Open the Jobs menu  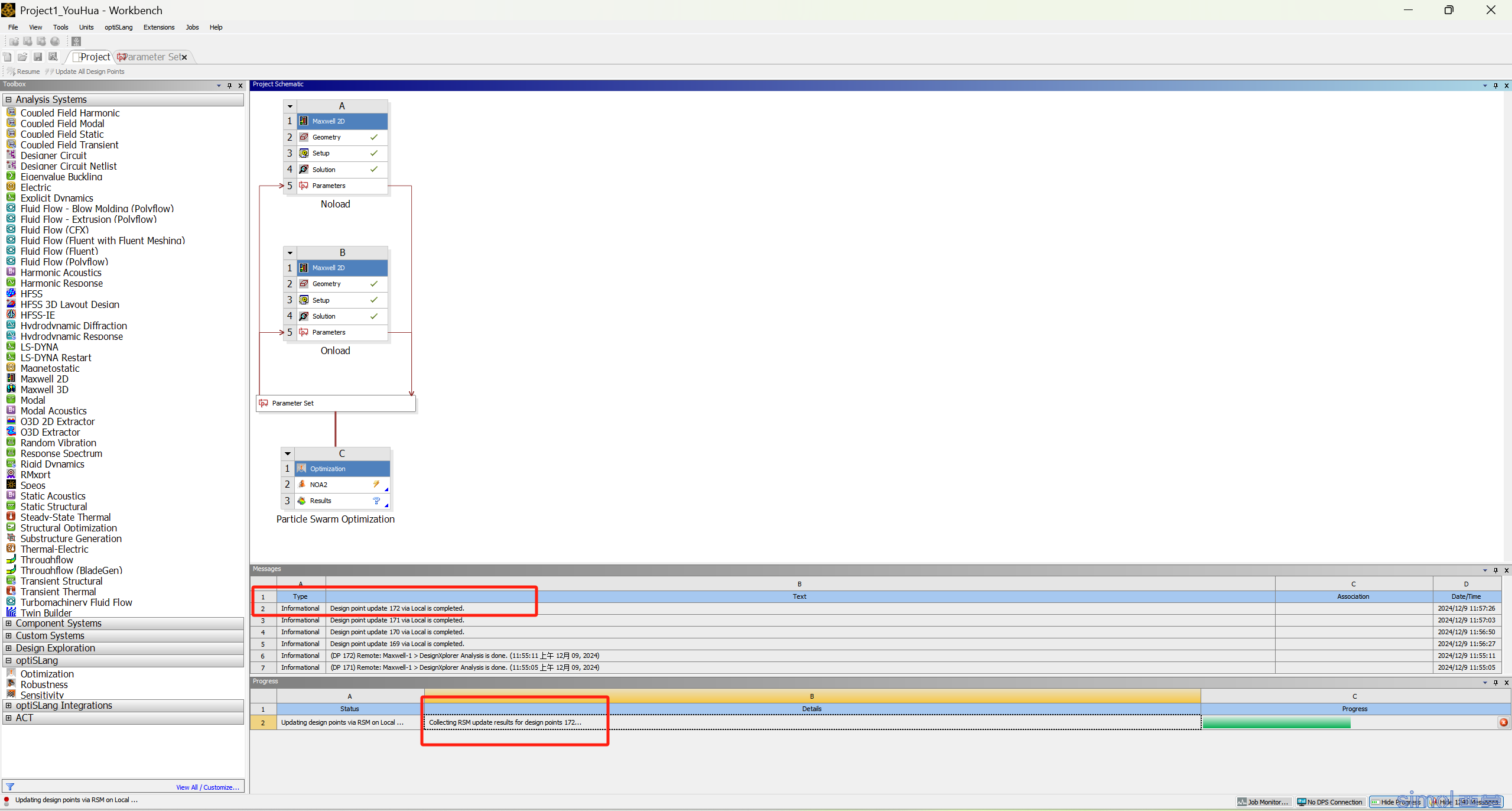(192, 27)
